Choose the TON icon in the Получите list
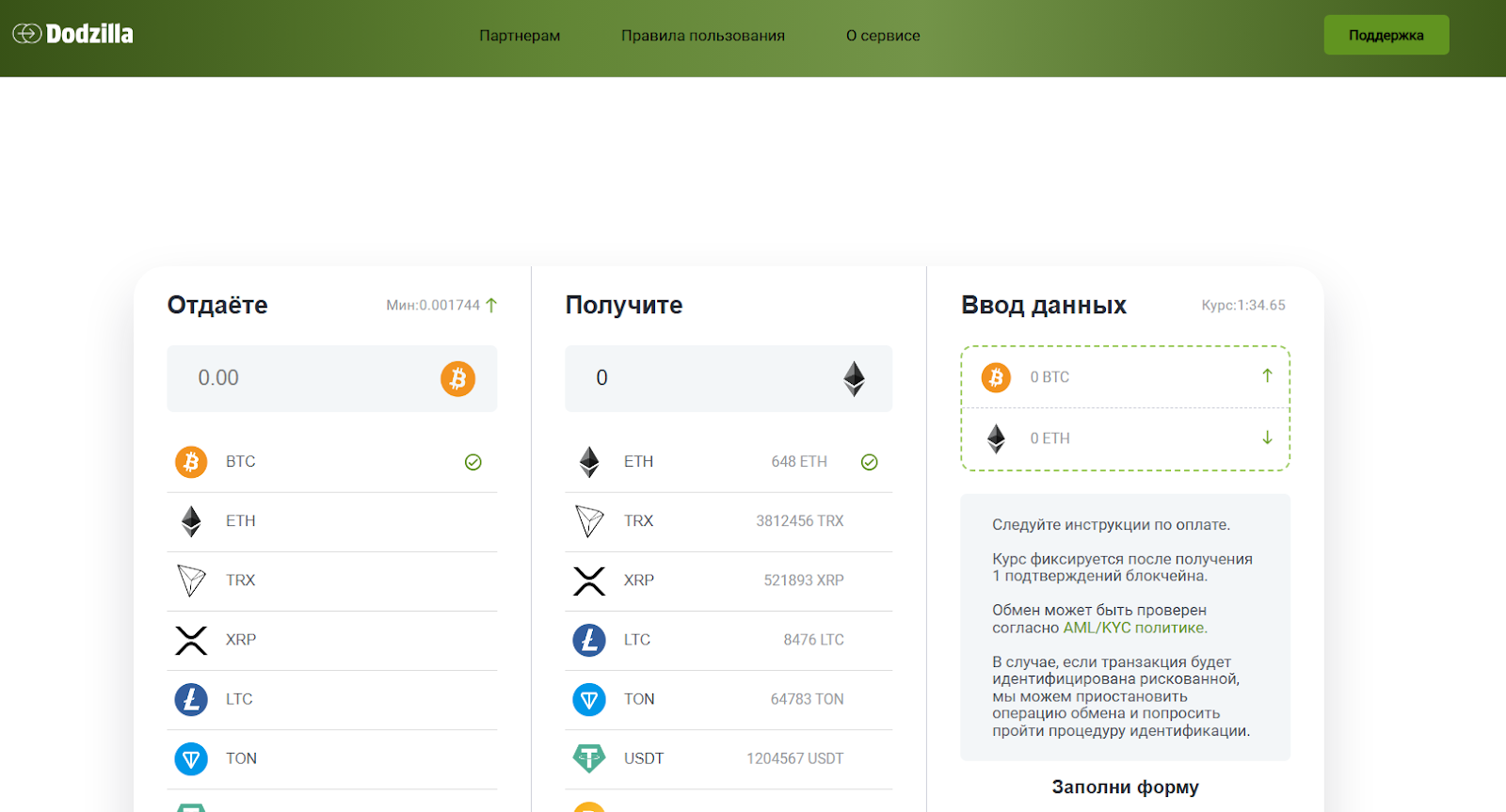Screen dimensions: 1506x812 (589, 699)
